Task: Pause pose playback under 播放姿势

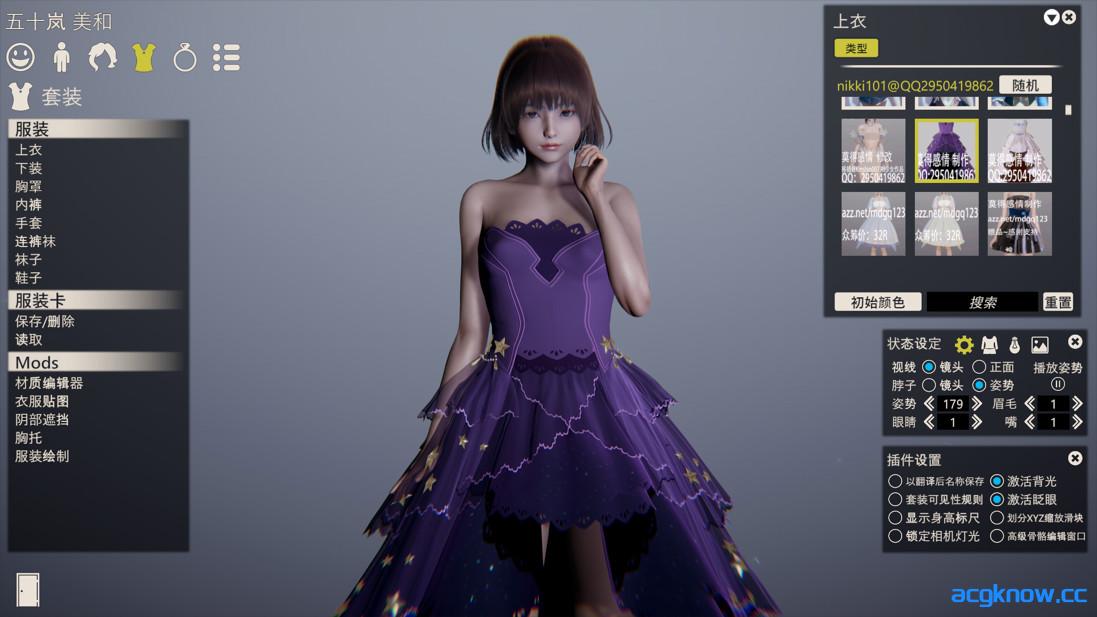Action: pyautogui.click(x=1058, y=384)
